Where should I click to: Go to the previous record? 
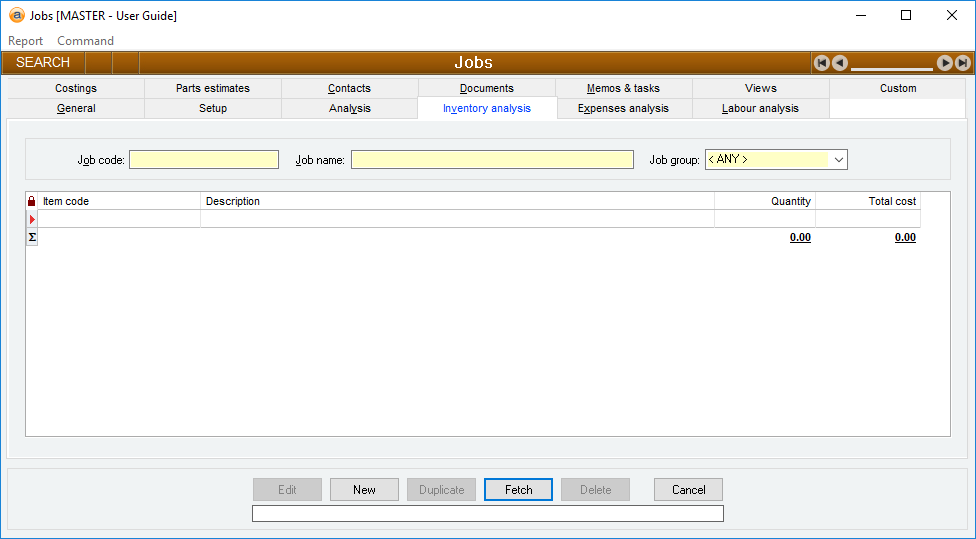click(x=840, y=63)
